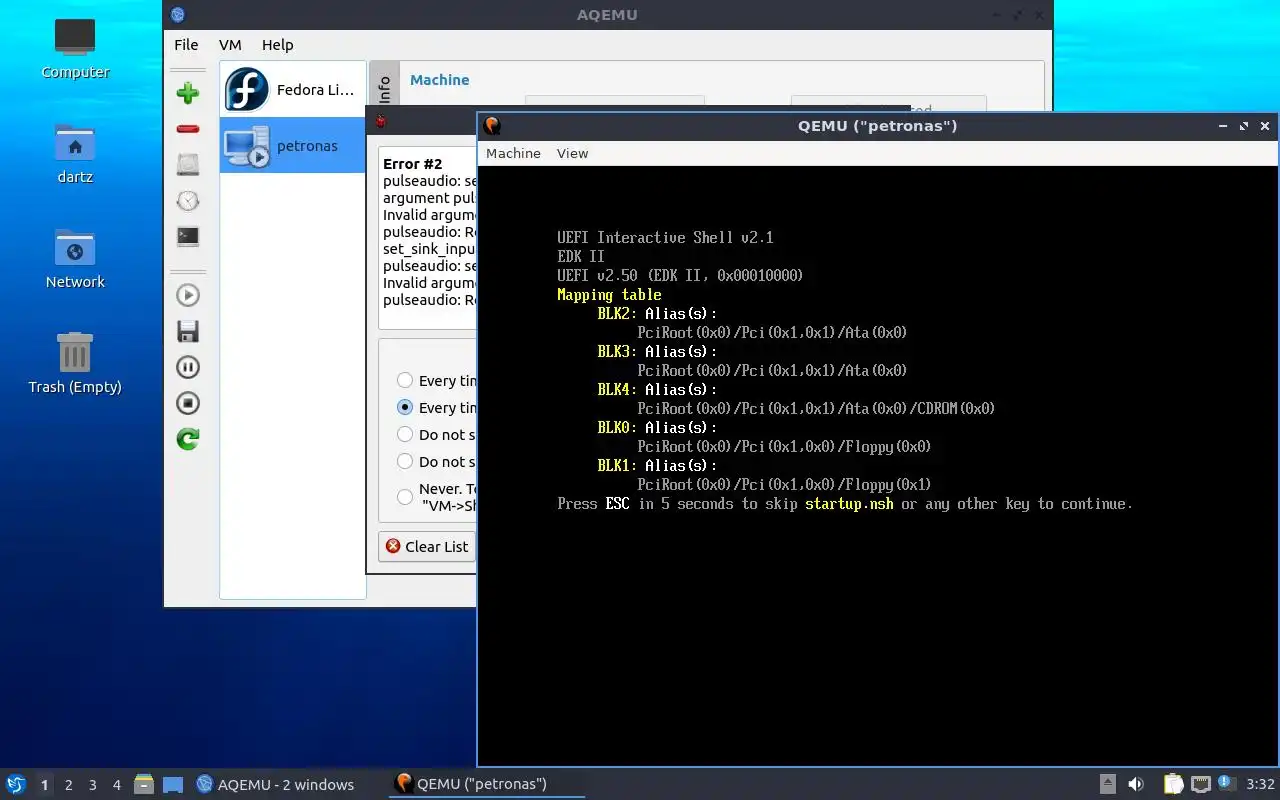Screen dimensions: 1280x800
Task: Click the removable media eject tray icon
Action: tap(1107, 784)
